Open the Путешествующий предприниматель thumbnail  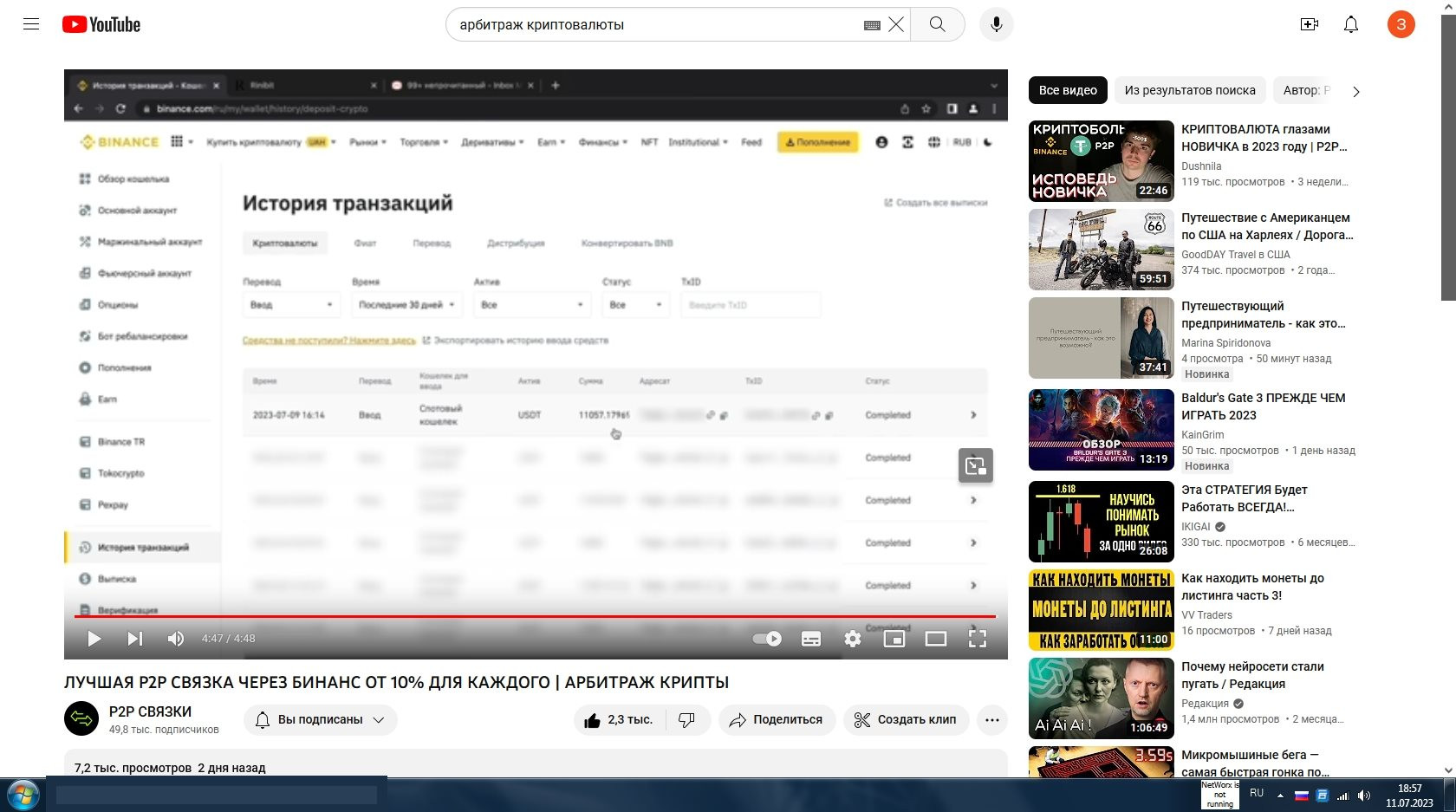click(x=1102, y=338)
